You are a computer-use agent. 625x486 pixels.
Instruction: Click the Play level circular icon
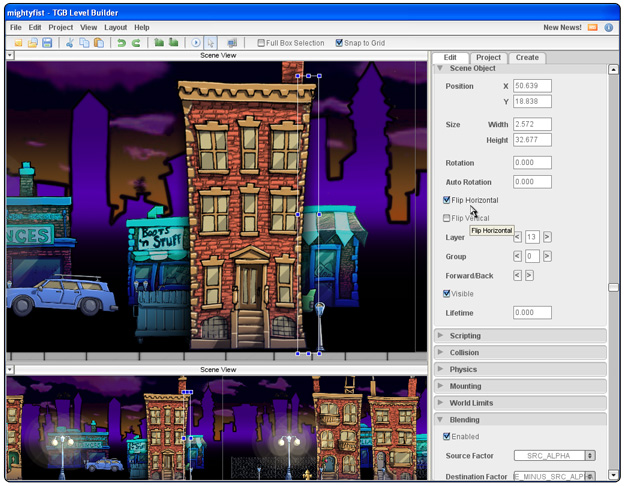tap(196, 43)
